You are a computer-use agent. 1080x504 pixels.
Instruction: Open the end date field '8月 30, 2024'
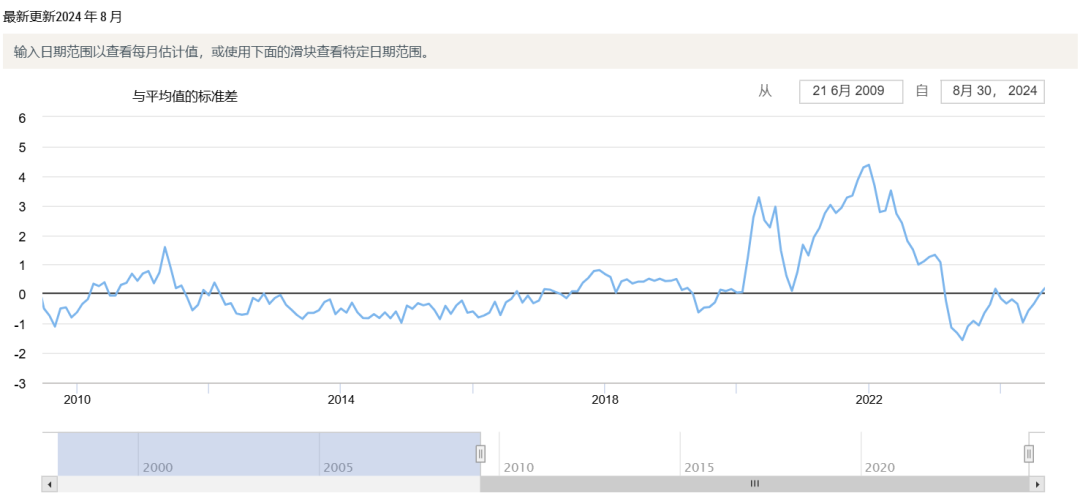pyautogui.click(x=992, y=91)
